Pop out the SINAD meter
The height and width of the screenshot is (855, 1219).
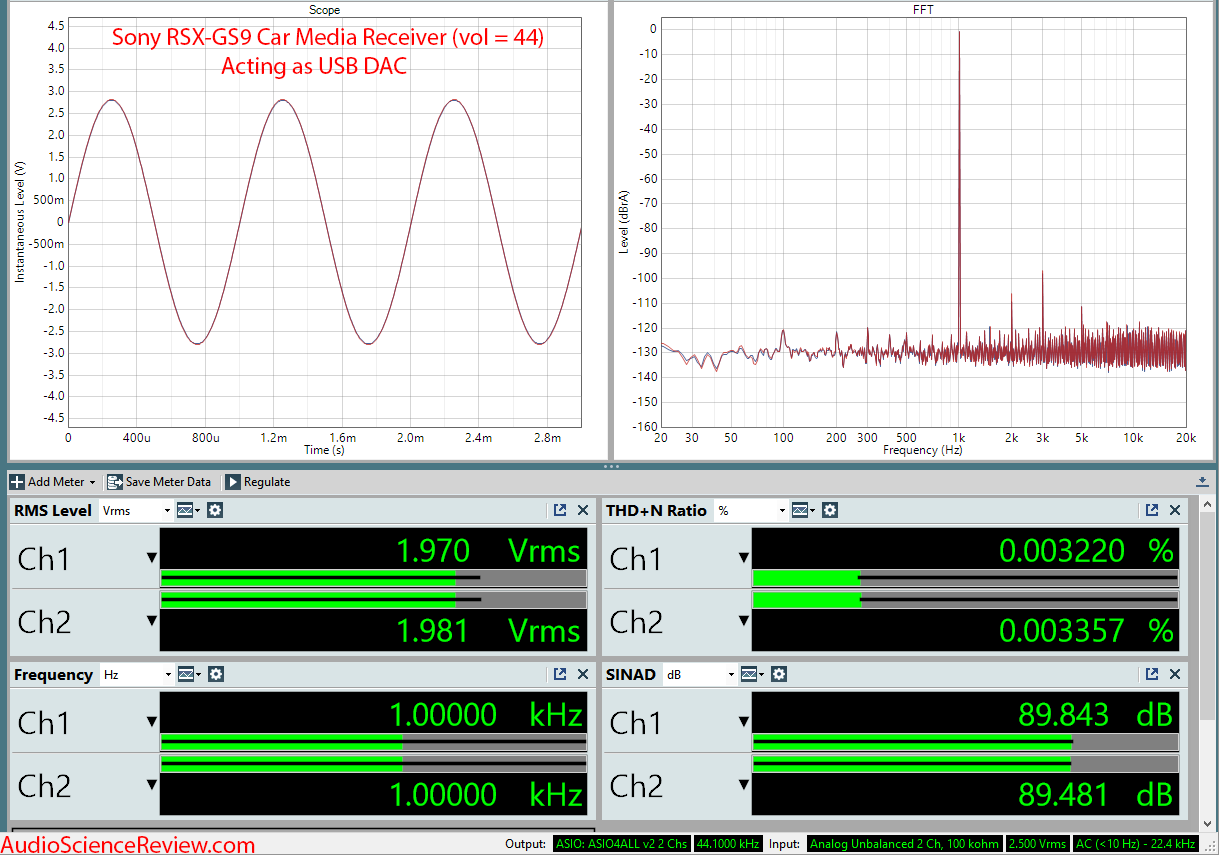[x=1152, y=675]
